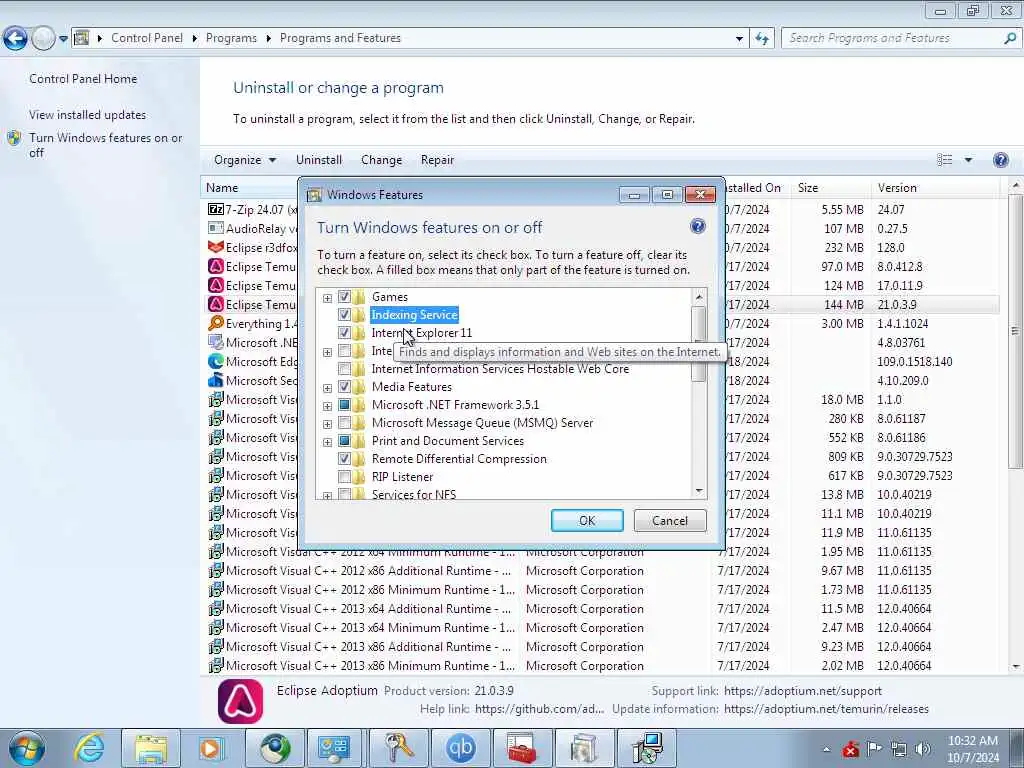Click Programs in the breadcrumb path
1024x768 pixels.
231,38
